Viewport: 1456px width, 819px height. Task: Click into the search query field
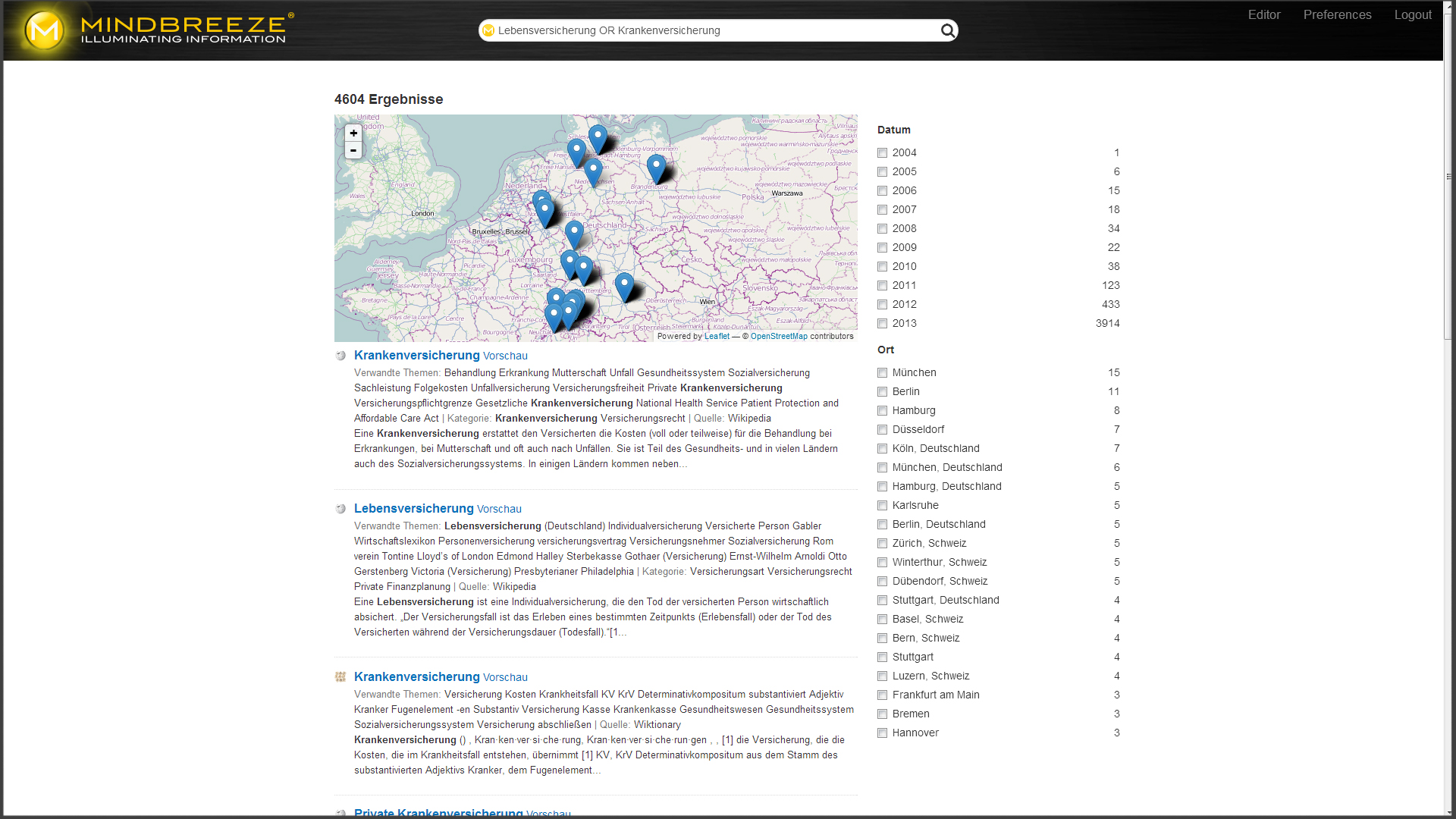tap(717, 30)
